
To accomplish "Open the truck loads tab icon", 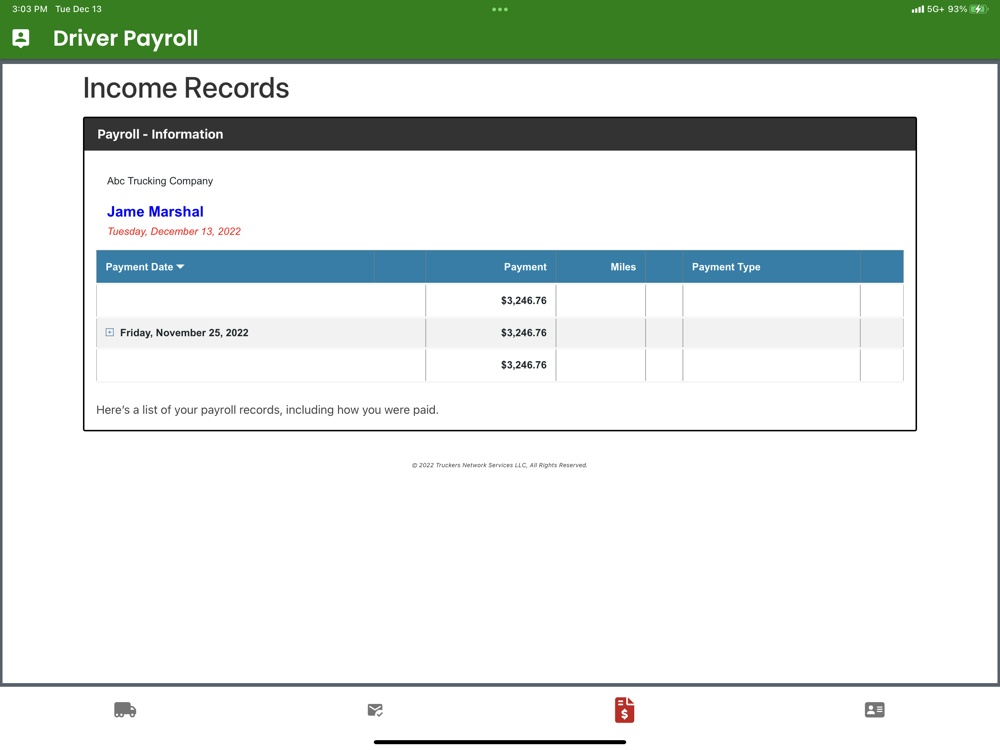I will coord(125,710).
